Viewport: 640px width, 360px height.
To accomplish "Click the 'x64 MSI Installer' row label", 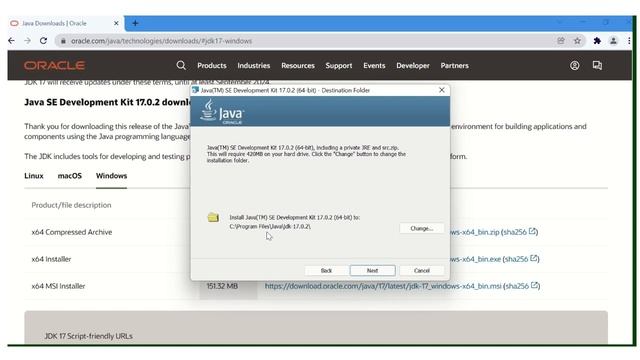I will (58, 286).
